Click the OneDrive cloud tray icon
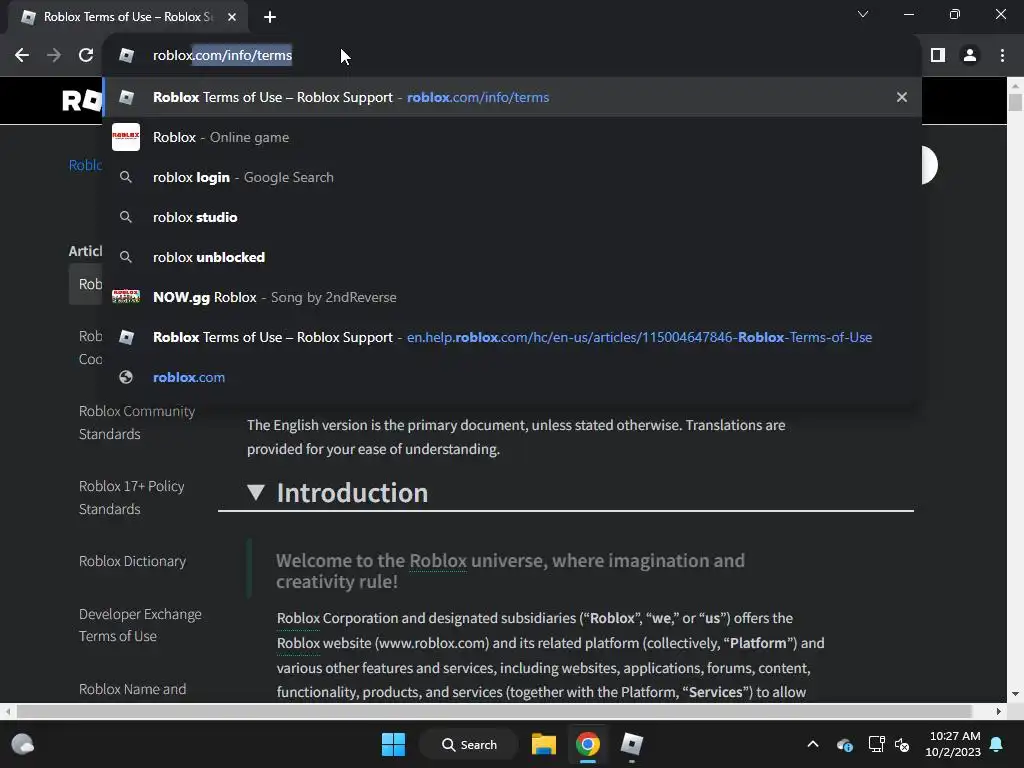The image size is (1024, 768). tap(844, 744)
